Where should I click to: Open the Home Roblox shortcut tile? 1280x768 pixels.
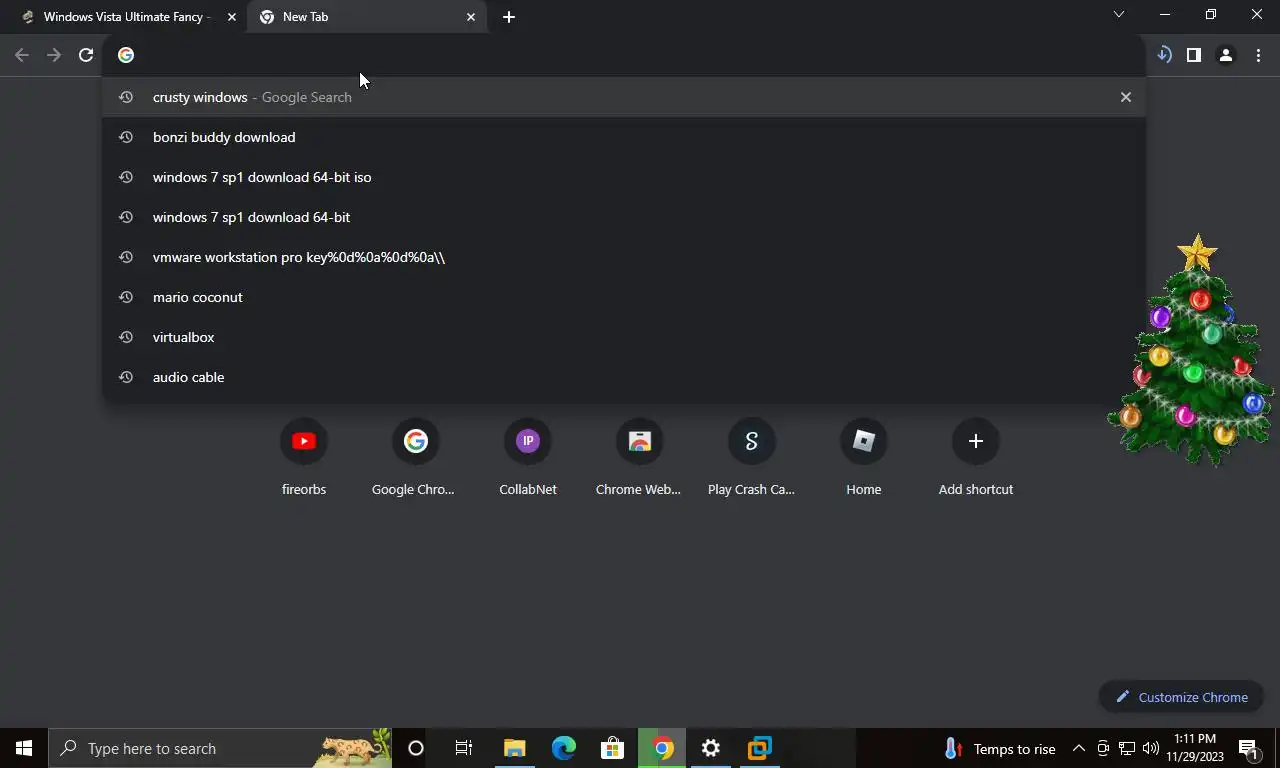pos(864,458)
